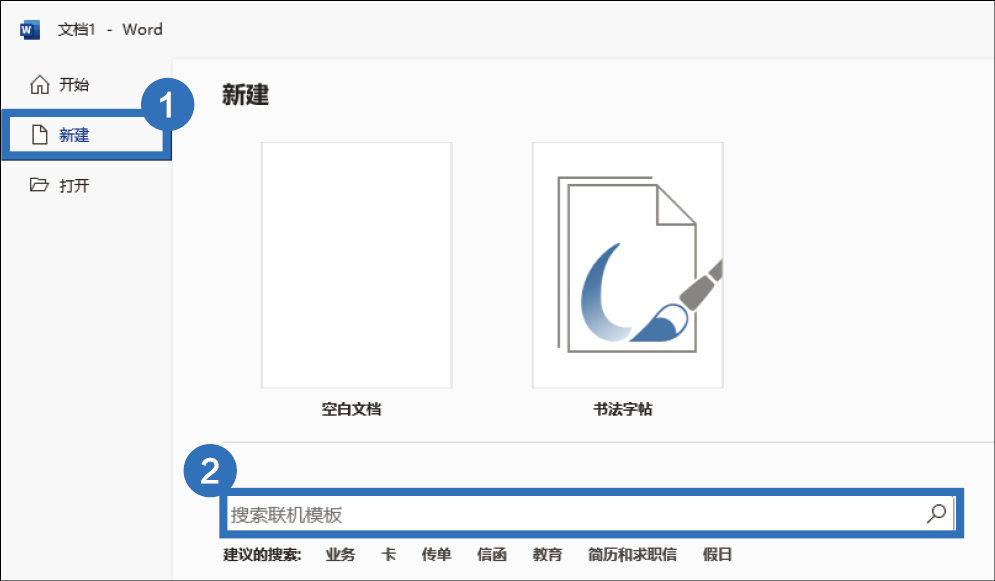The image size is (995, 581).
Task: Search suggested category 业务
Action: pos(340,554)
